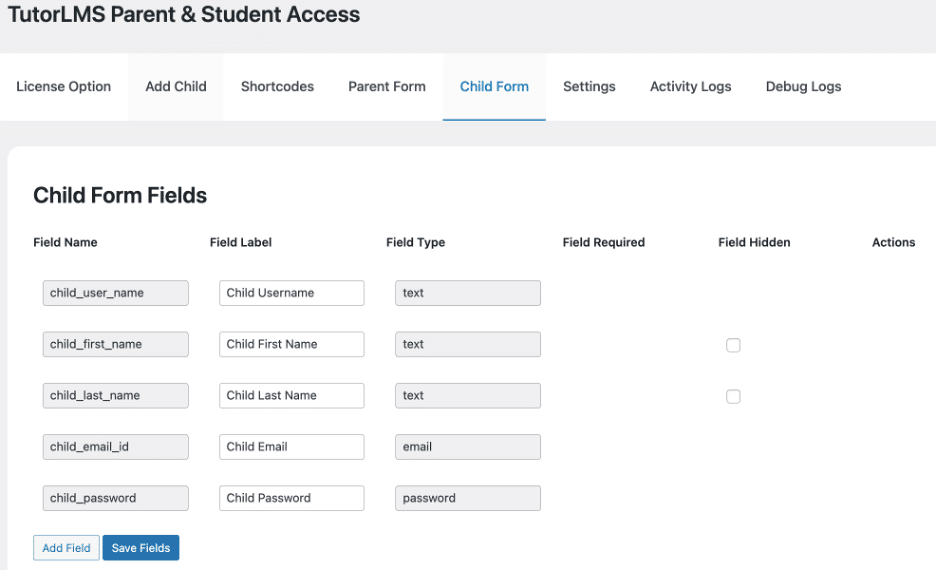Select the Child Form tab
This screenshot has width=936, height=570.
point(494,87)
